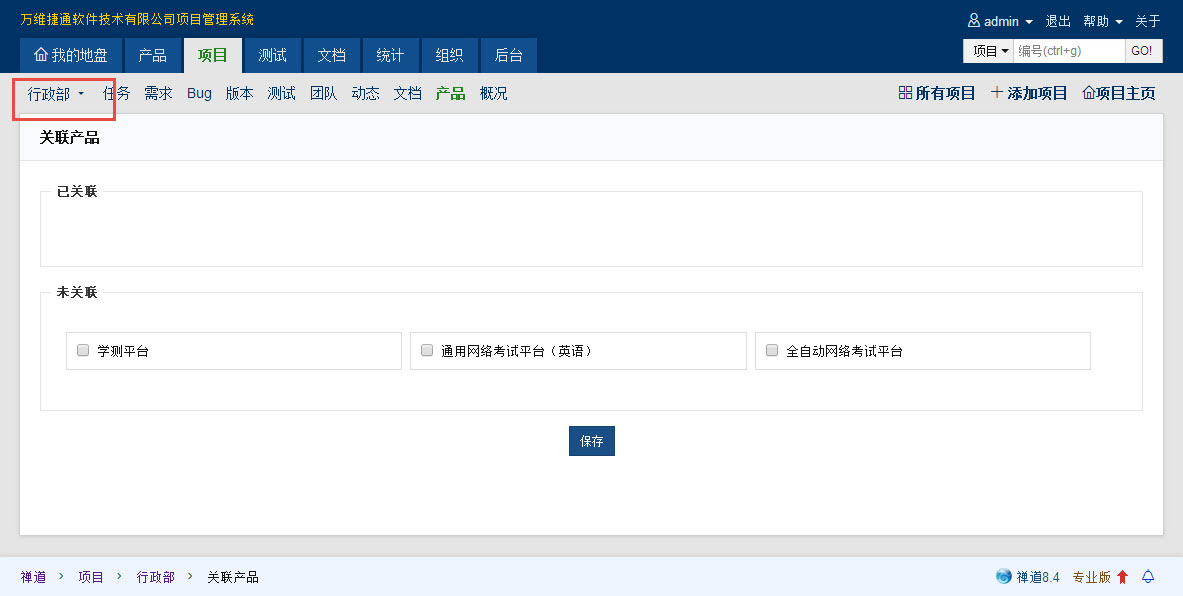1183x596 pixels.
Task: Click 项目 in the breadcrumb
Action: click(x=91, y=576)
